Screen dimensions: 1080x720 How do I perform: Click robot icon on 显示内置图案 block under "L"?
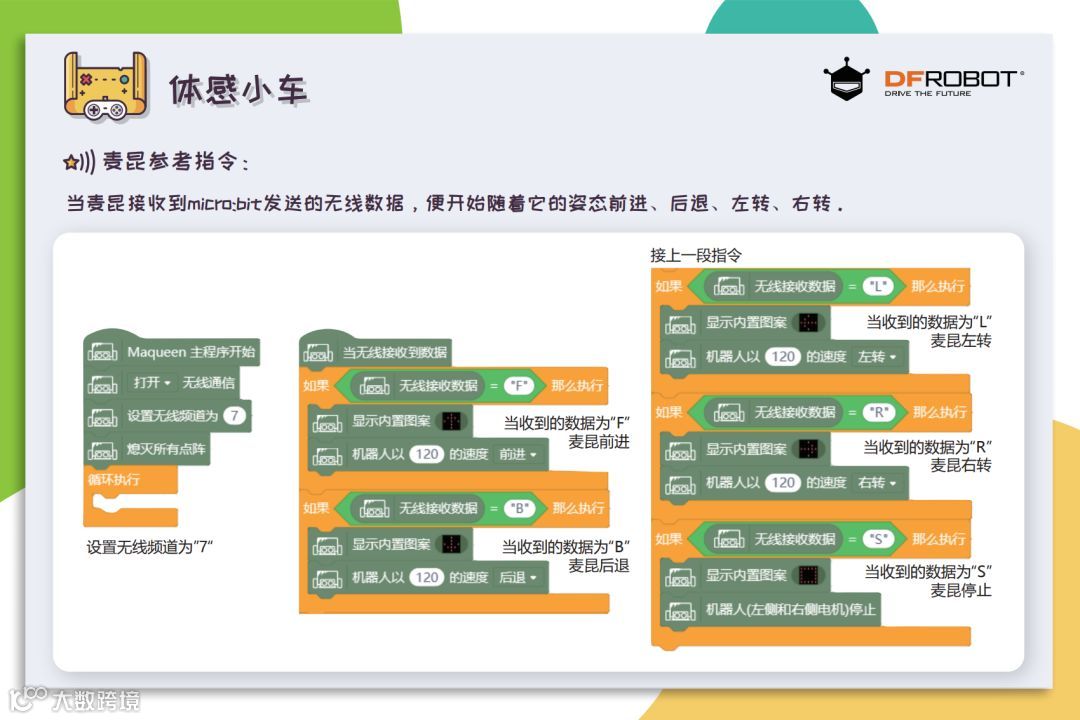681,323
